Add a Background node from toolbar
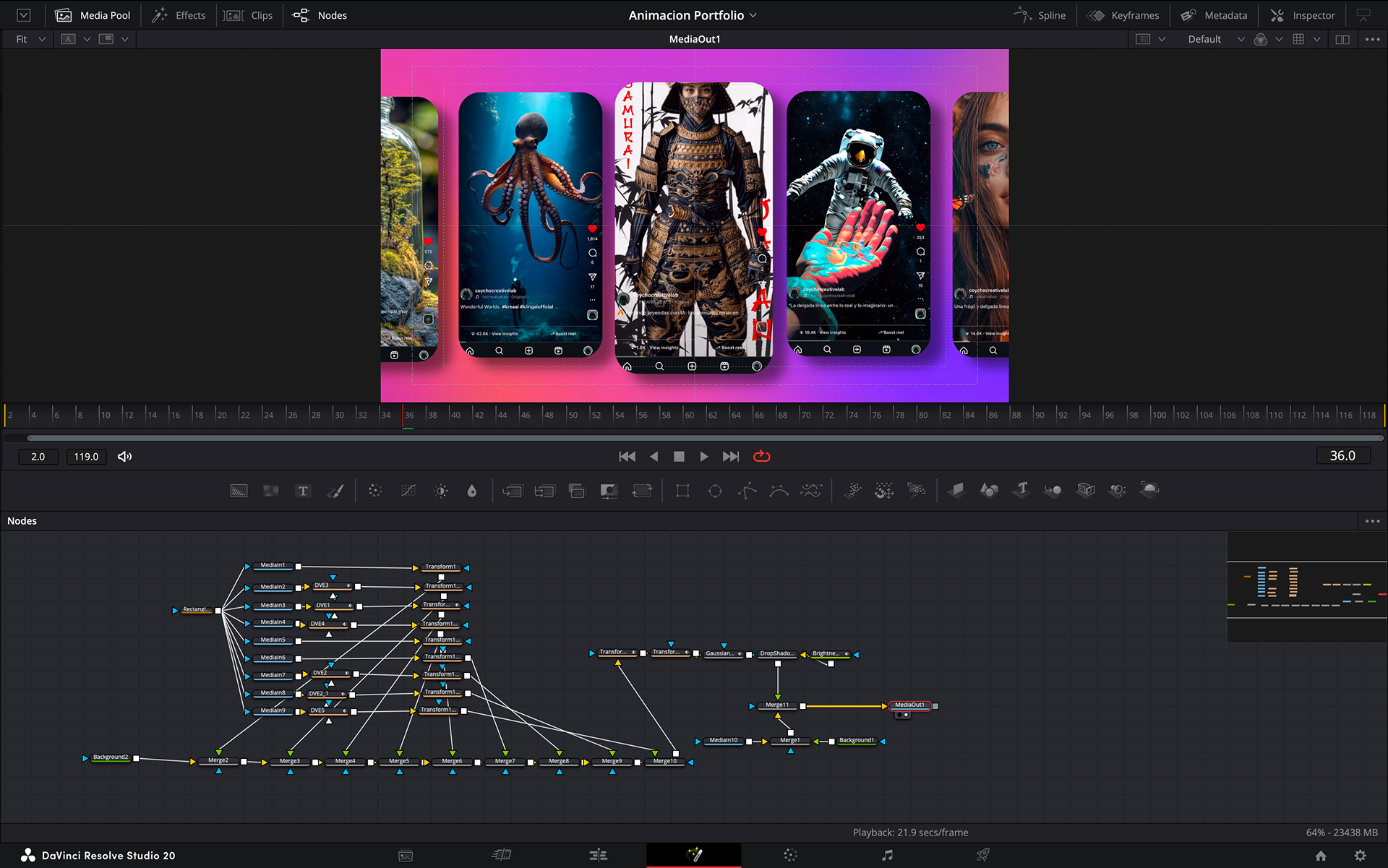Image resolution: width=1388 pixels, height=868 pixels. tap(239, 491)
